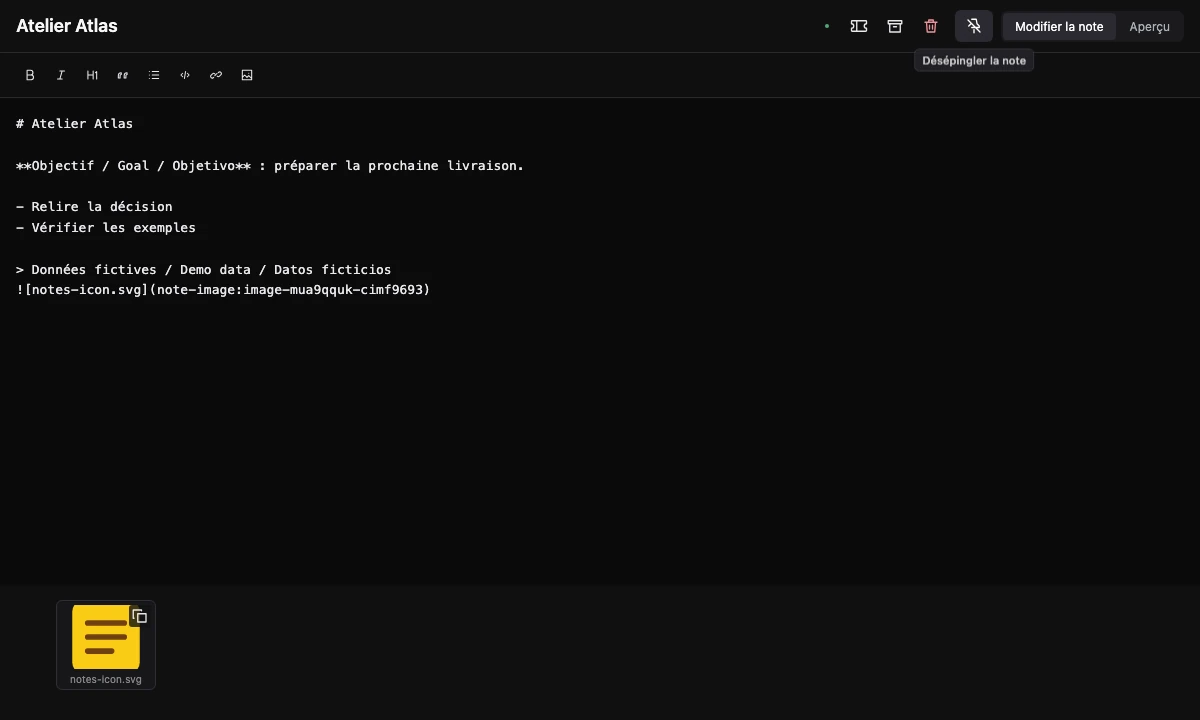Insert a hyperlink with the link icon
This screenshot has width=1200, height=720.
(x=216, y=75)
